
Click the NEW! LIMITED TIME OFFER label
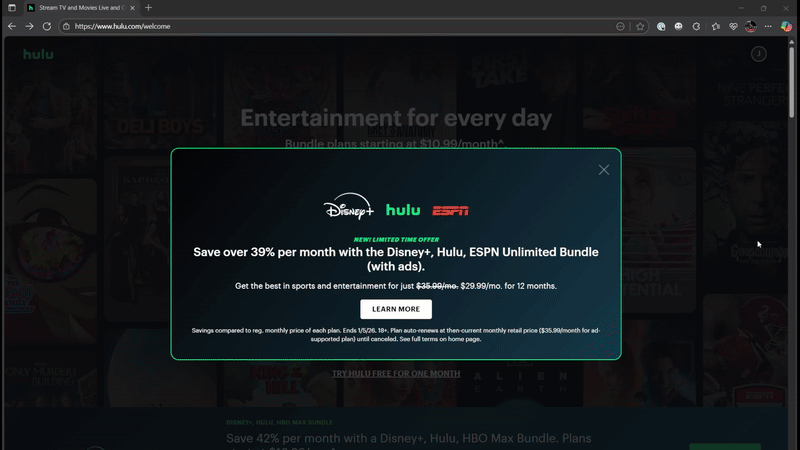point(396,239)
